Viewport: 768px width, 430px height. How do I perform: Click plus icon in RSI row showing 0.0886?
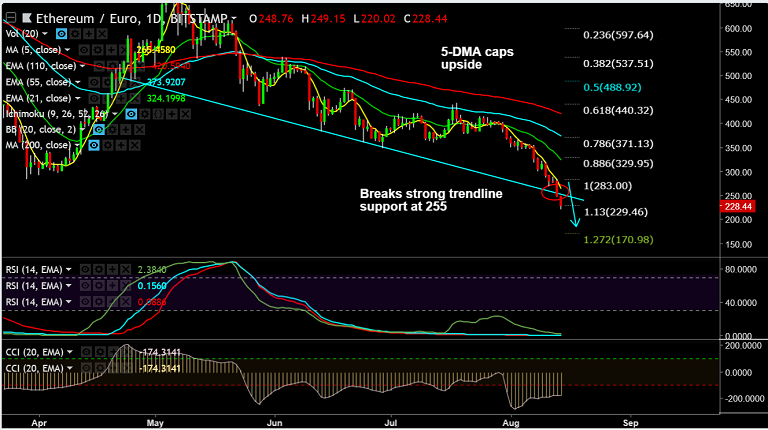112,302
